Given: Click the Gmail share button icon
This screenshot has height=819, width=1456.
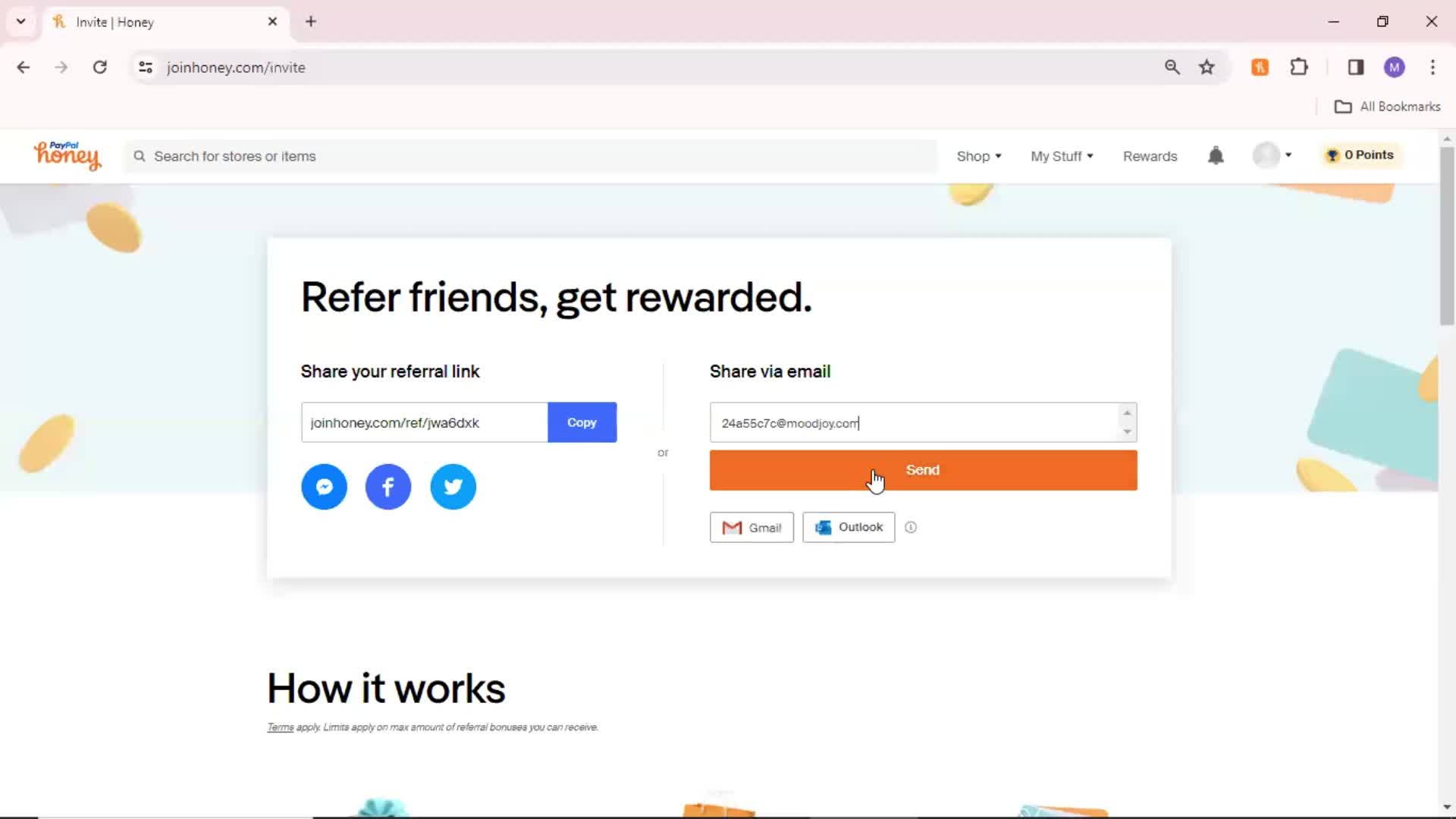Looking at the screenshot, I should pyautogui.click(x=732, y=527).
